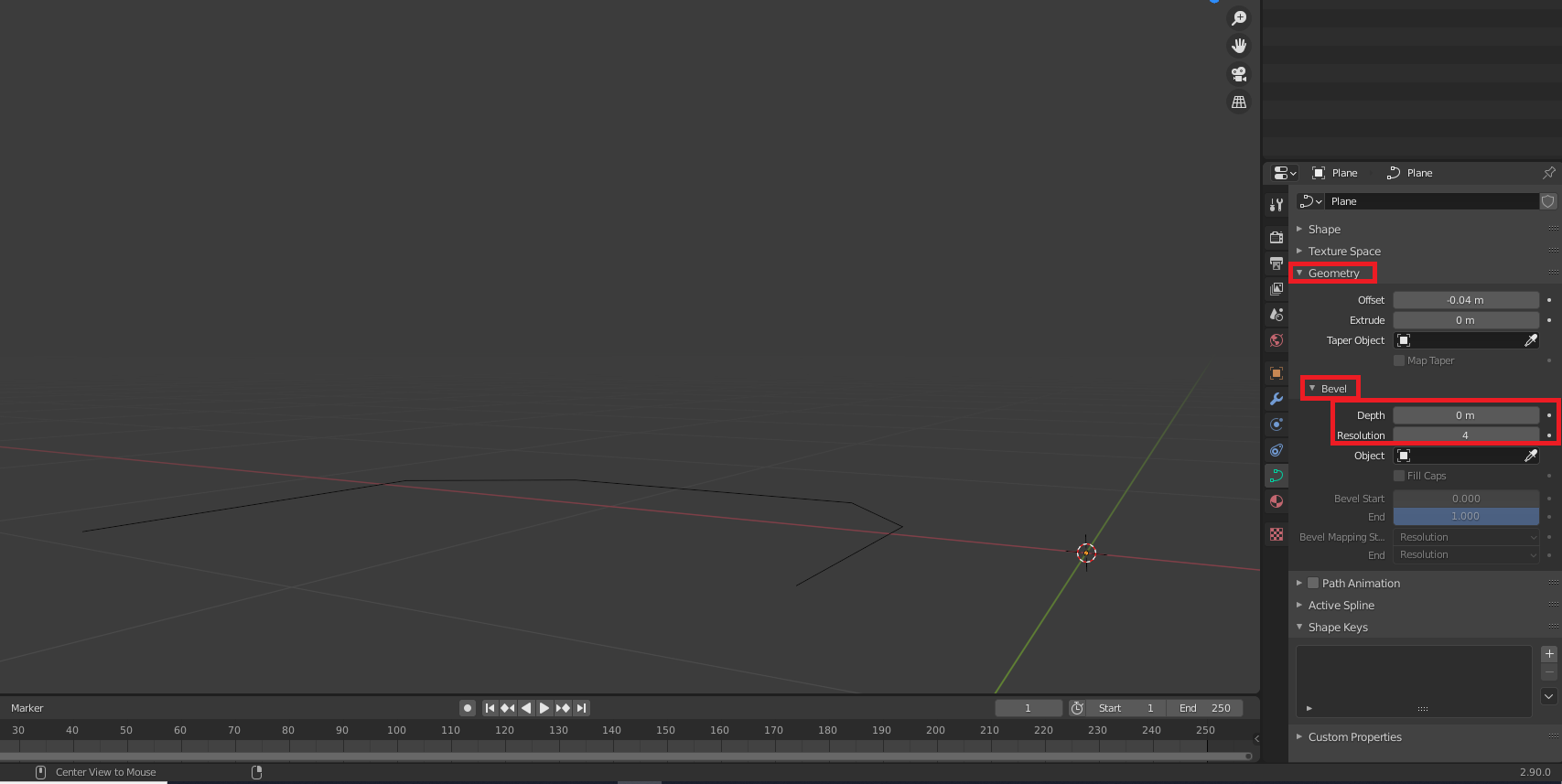Screen dimensions: 1562x784
Task: Open the Bevel Mapping End dropdown
Action: tap(1466, 554)
